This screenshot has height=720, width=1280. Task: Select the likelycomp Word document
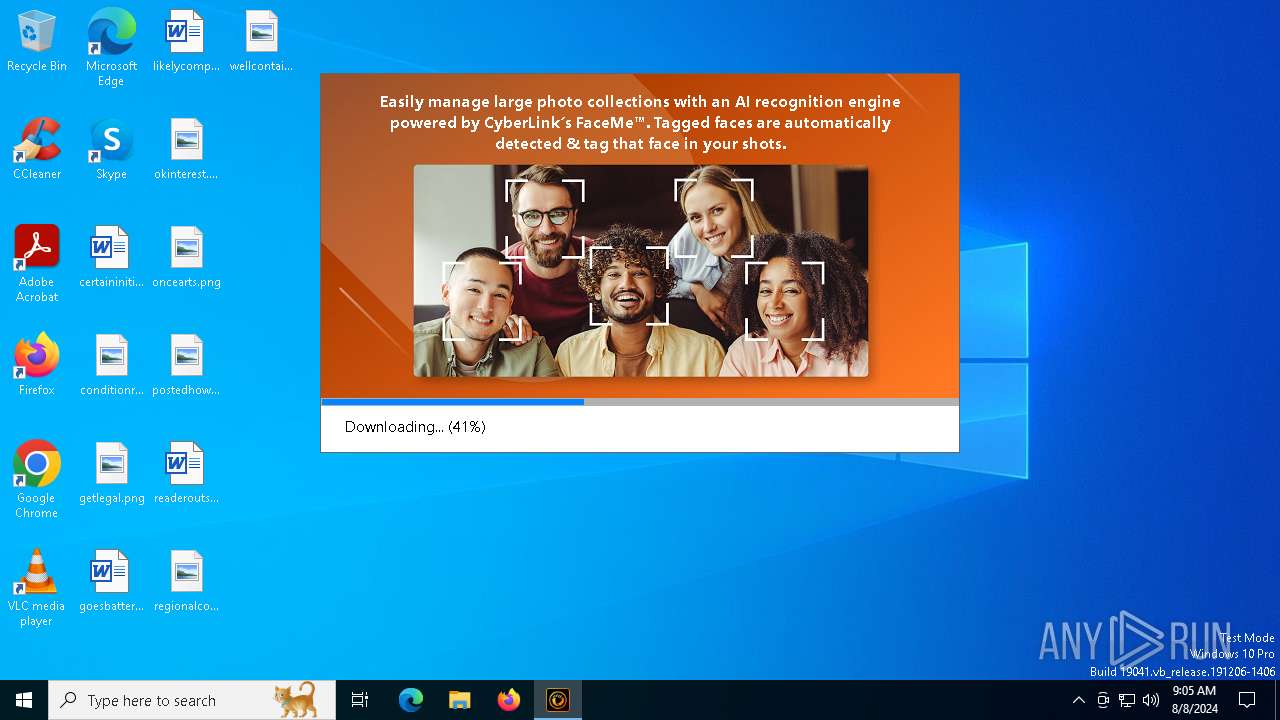pyautogui.click(x=186, y=41)
